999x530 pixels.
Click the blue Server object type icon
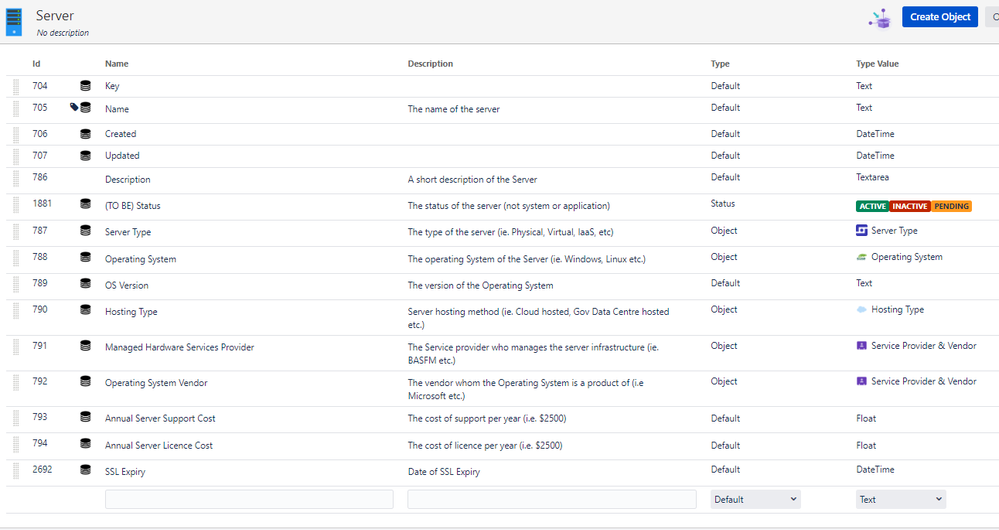14,22
